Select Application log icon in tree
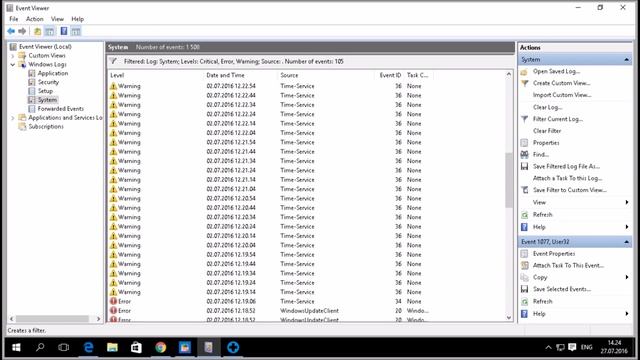Screen dimensions: 640x360 coord(32,73)
